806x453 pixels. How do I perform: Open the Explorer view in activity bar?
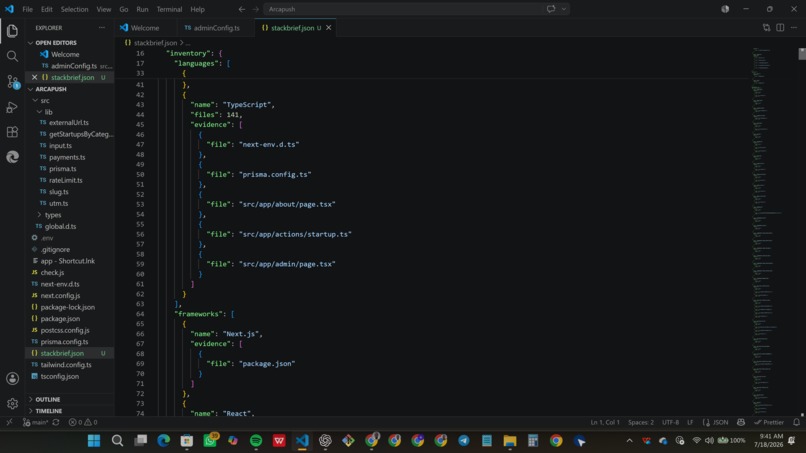click(12, 31)
